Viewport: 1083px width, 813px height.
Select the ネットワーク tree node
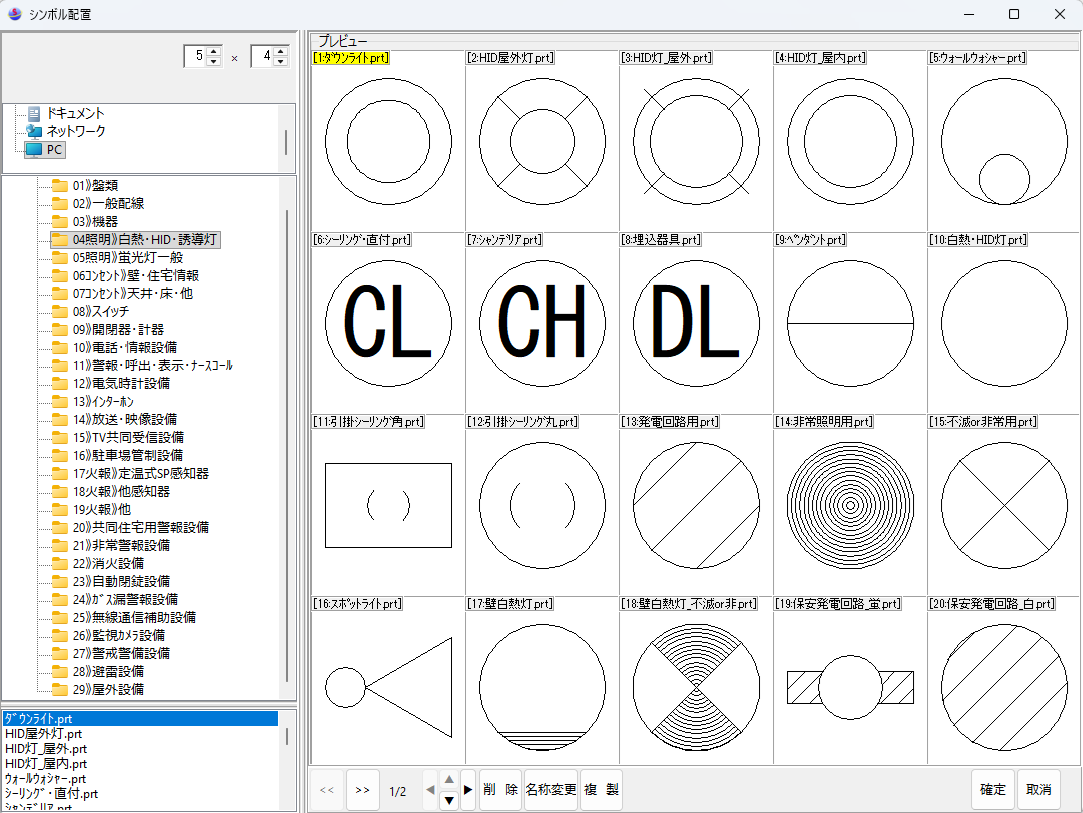point(75,131)
